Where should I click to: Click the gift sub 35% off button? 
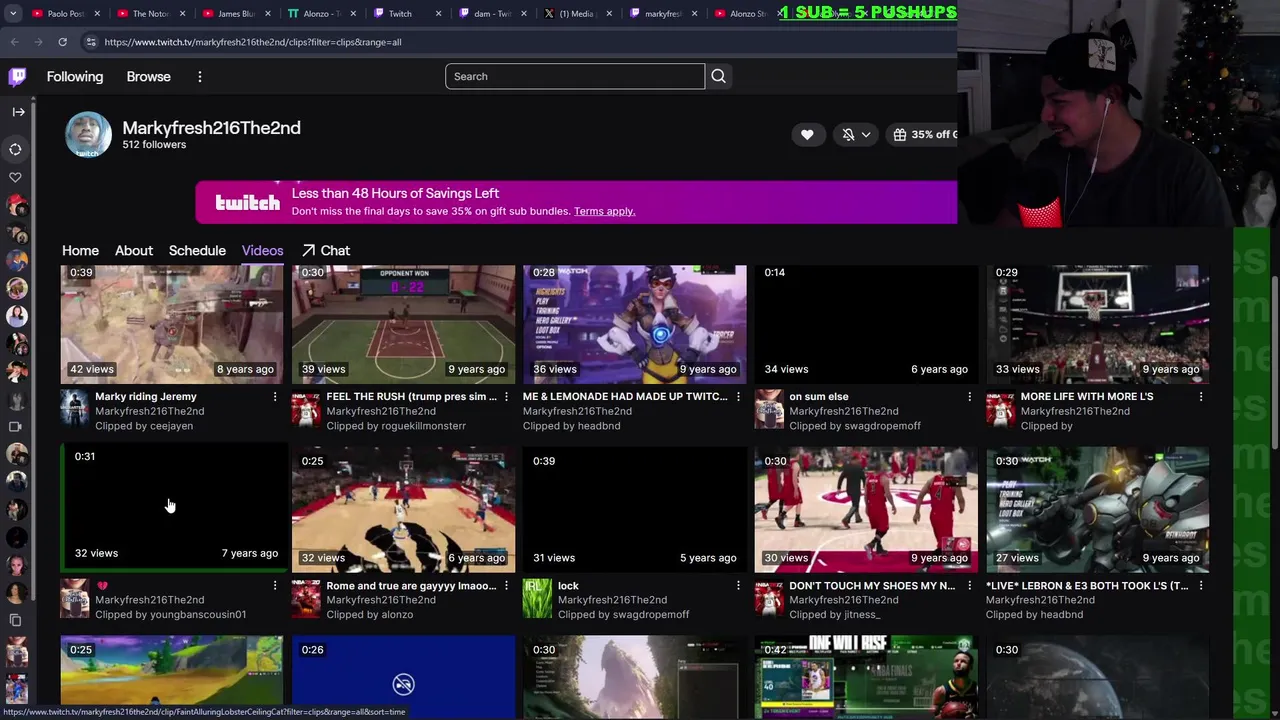tap(922, 135)
